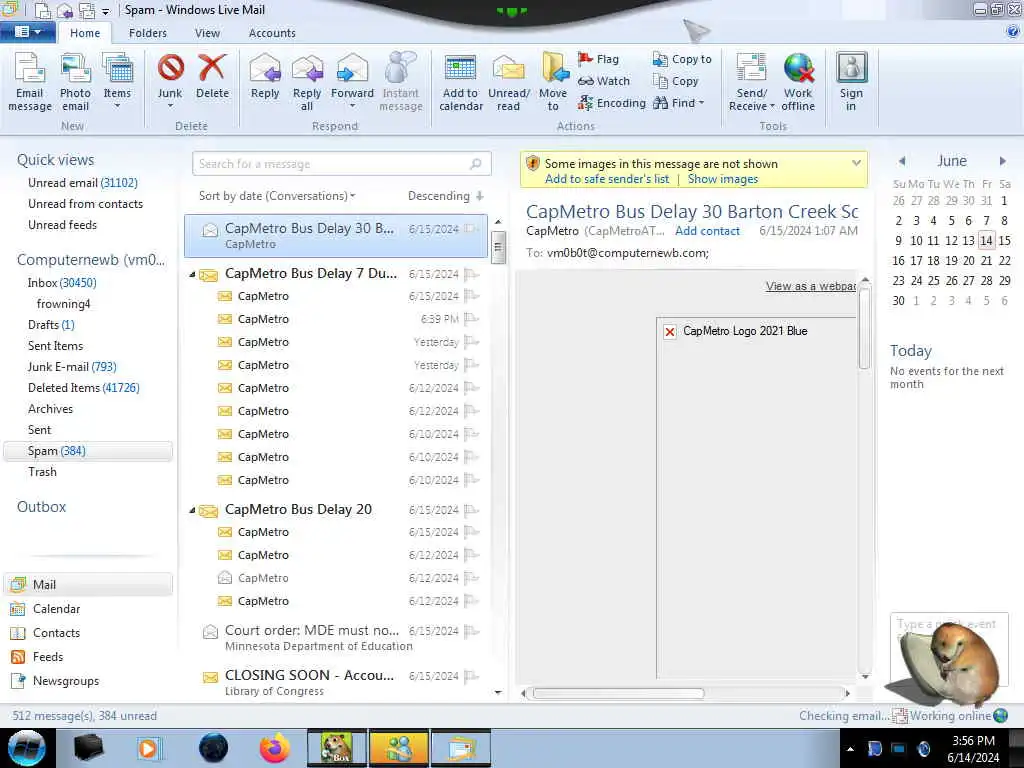
Task: Switch to the Accounts ribbon tab
Action: (272, 33)
